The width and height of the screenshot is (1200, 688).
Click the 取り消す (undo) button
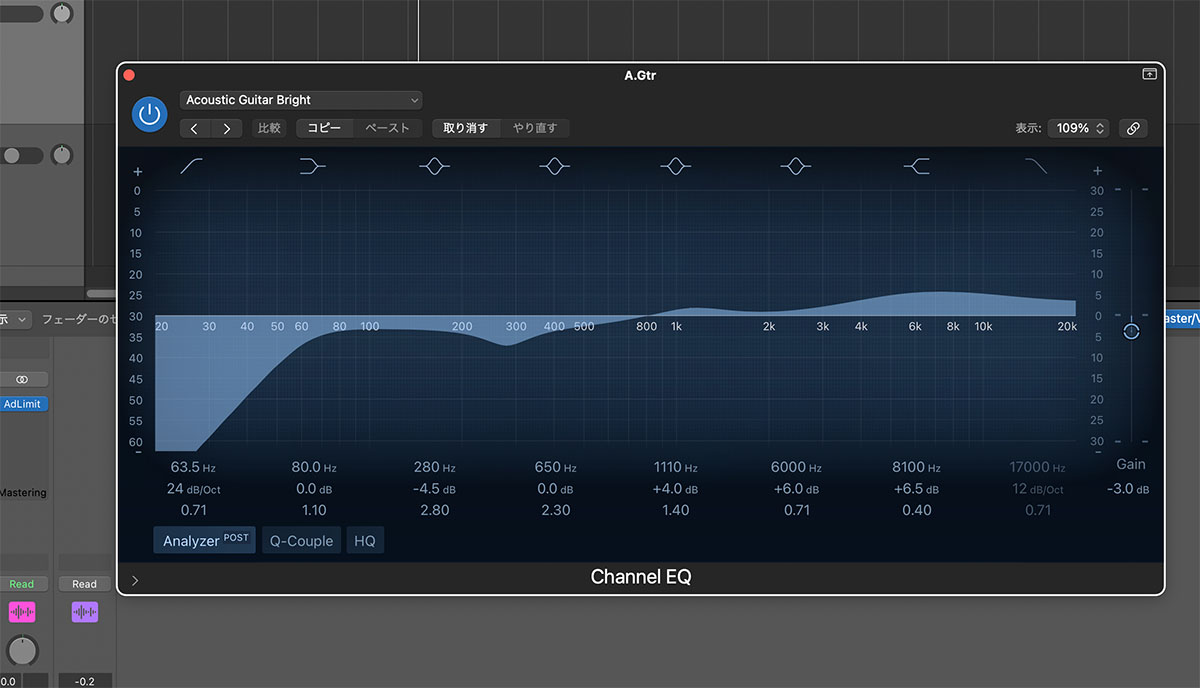[x=465, y=128]
